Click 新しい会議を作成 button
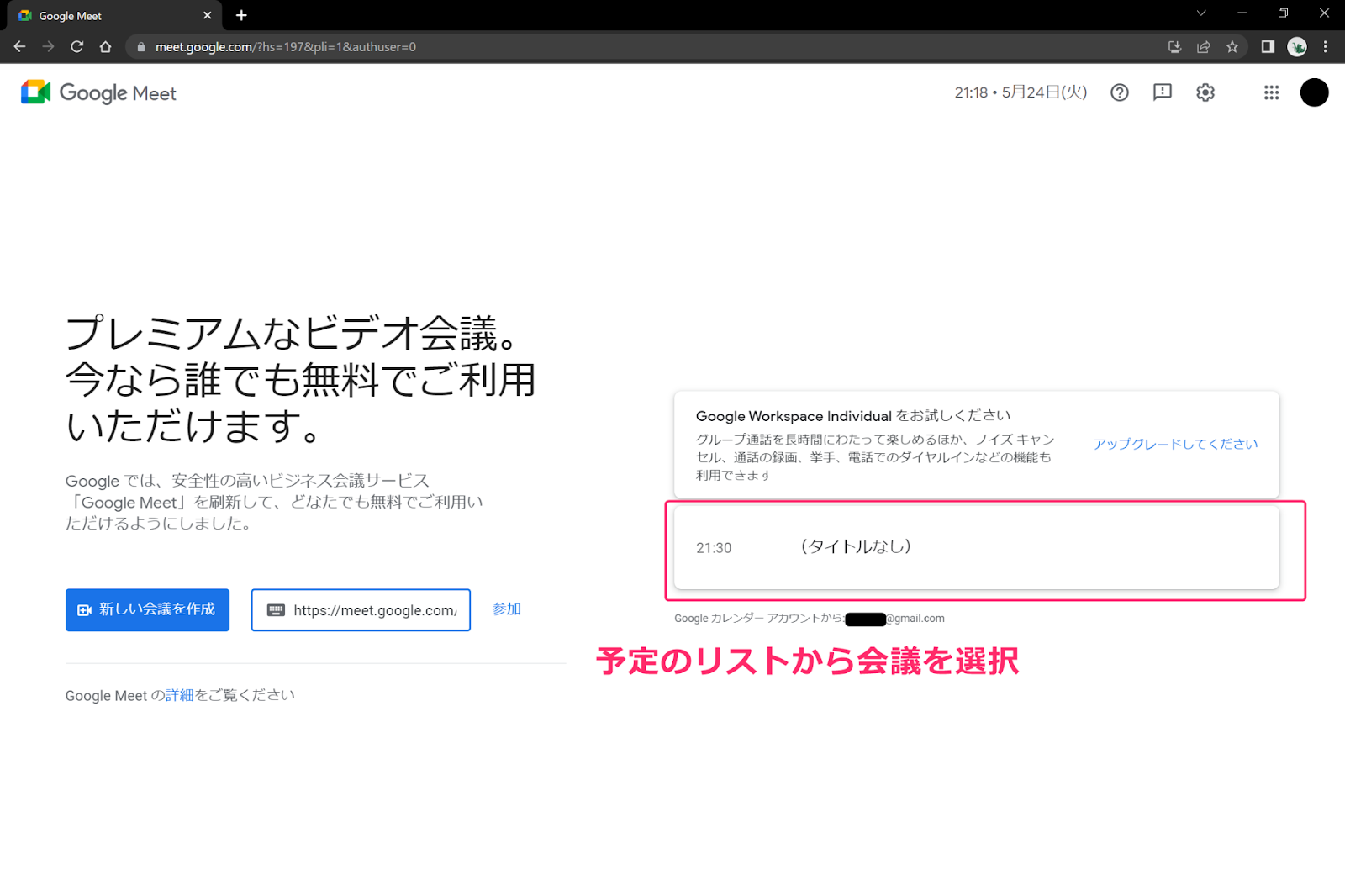 [x=147, y=609]
